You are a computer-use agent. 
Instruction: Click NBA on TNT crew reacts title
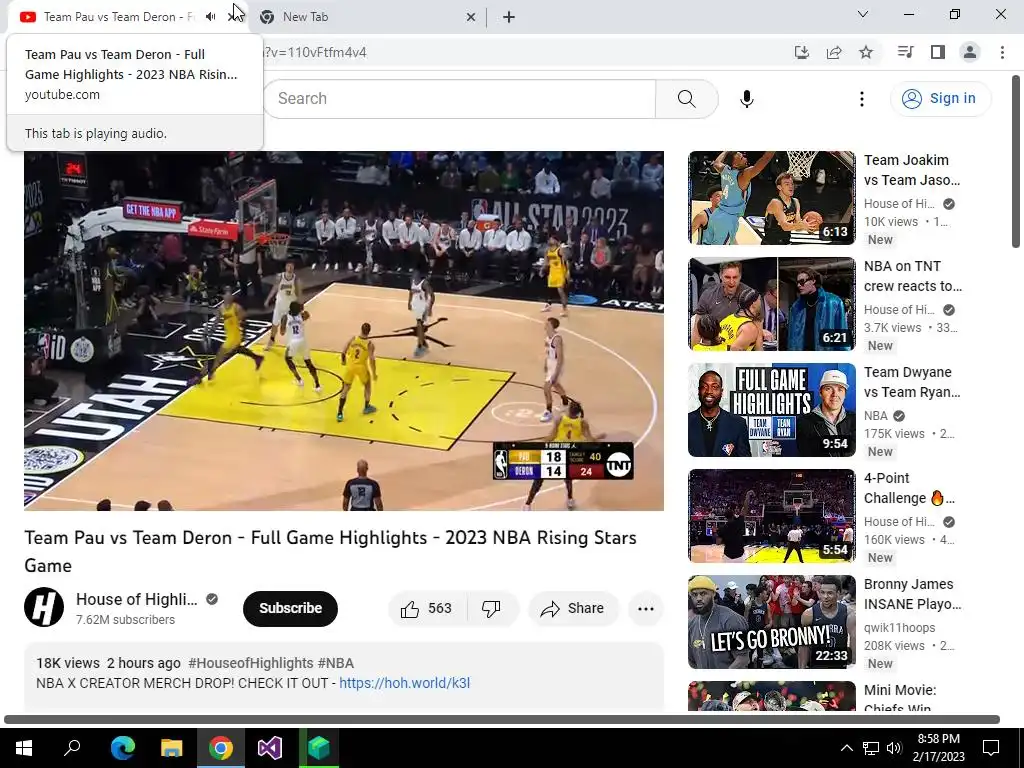(x=912, y=276)
